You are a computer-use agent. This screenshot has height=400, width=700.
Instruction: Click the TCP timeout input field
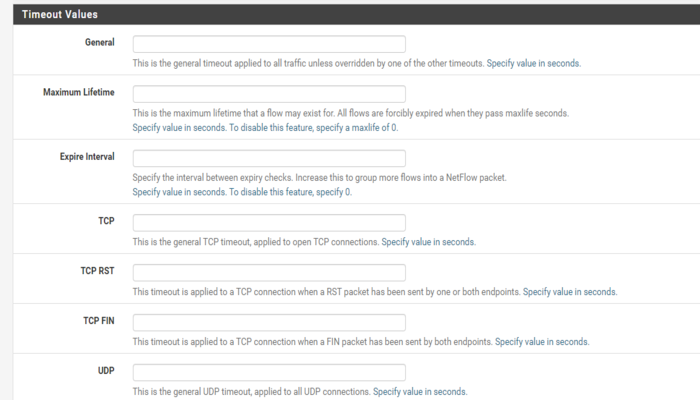[x=269, y=223]
